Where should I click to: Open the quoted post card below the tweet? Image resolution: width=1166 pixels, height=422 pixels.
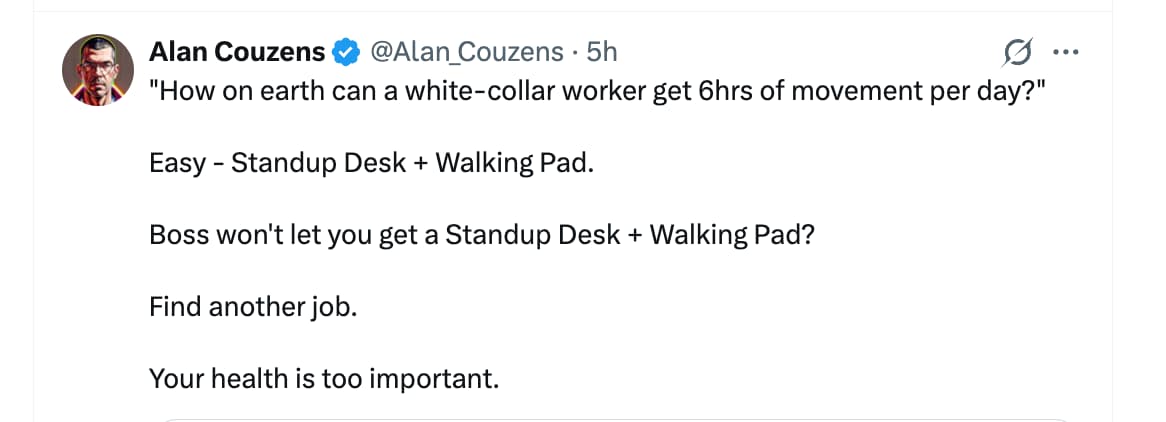[x=615, y=419]
